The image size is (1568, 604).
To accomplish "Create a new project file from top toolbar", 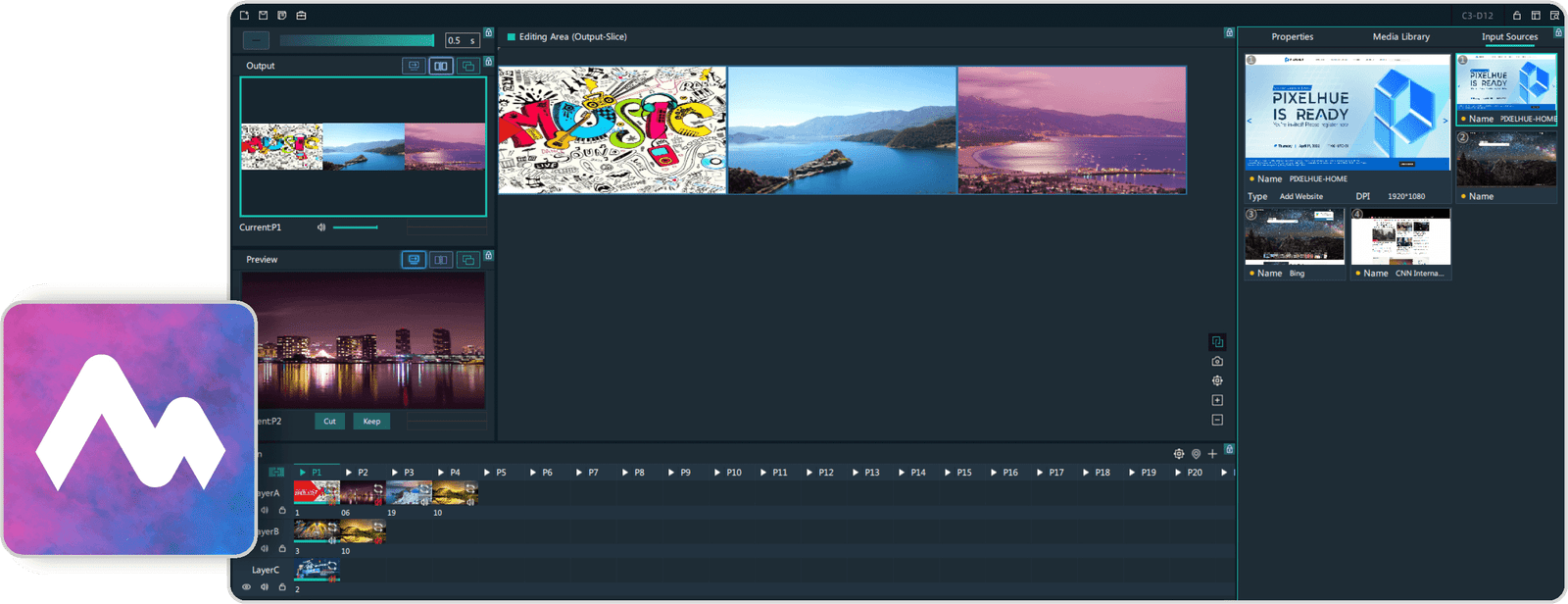I will [x=245, y=15].
